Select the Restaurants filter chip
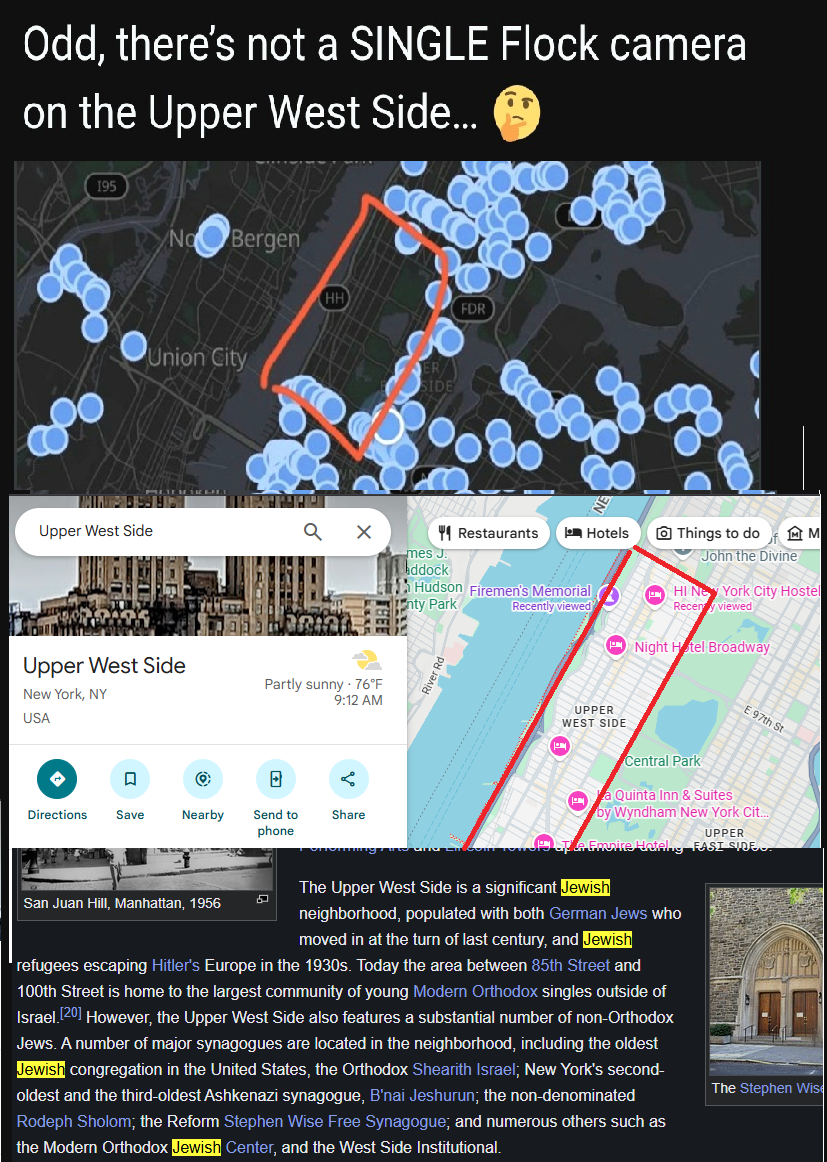 [x=488, y=533]
